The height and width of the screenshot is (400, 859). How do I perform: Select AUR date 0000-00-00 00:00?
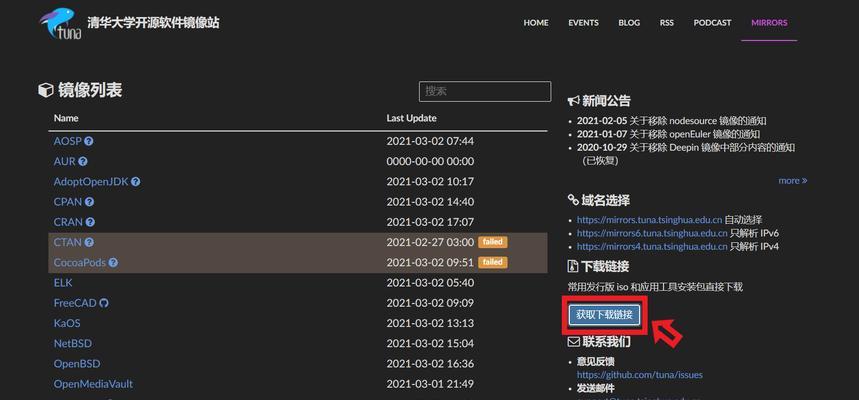[430, 161]
